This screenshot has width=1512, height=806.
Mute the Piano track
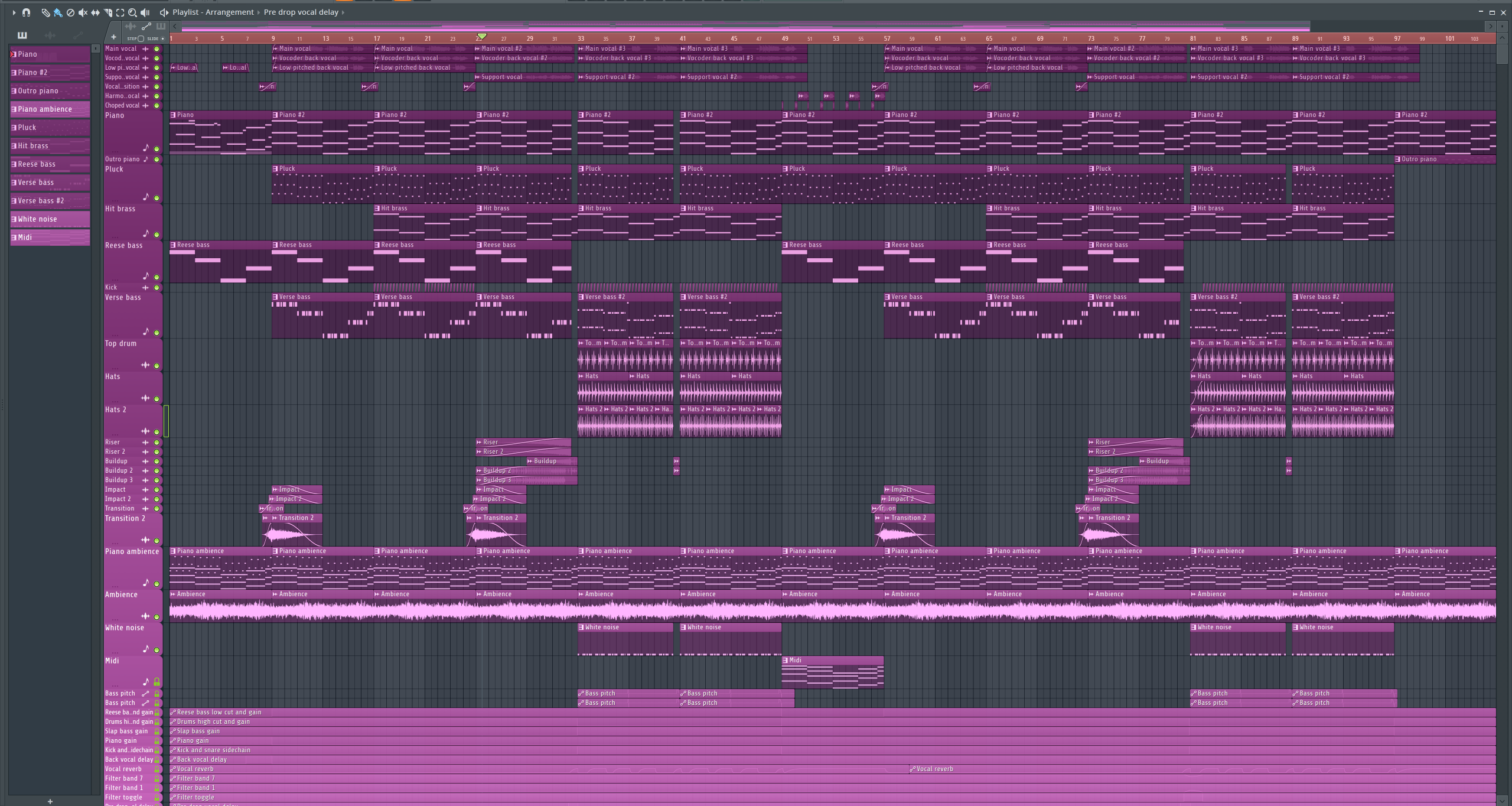click(x=157, y=149)
